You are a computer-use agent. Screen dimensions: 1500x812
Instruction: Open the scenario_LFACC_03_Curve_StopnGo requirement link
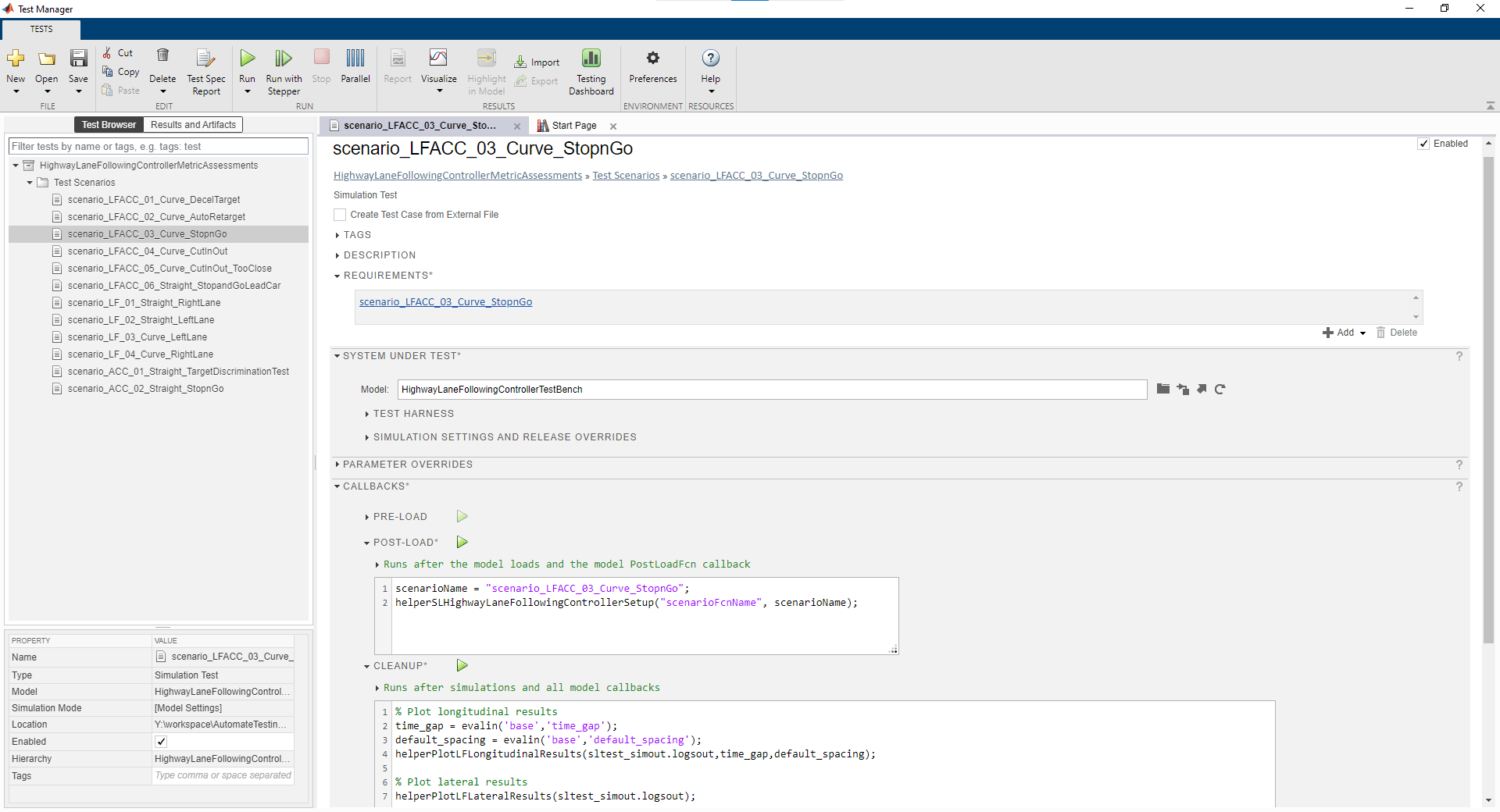coord(445,302)
